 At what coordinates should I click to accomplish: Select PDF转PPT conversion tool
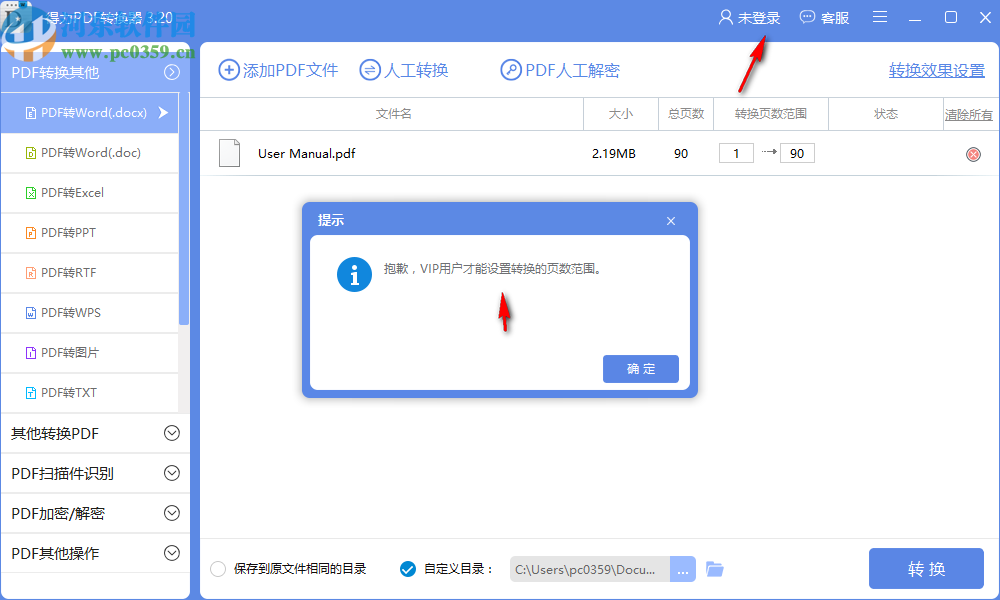(x=60, y=232)
